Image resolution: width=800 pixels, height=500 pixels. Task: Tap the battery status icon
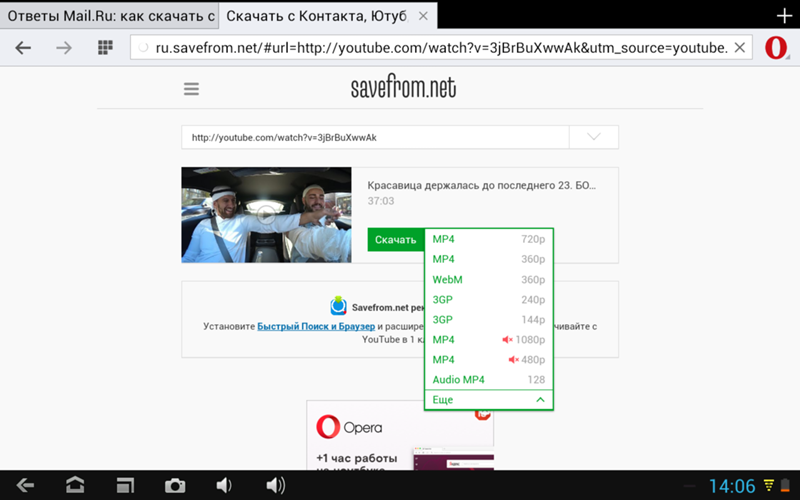tap(785, 485)
